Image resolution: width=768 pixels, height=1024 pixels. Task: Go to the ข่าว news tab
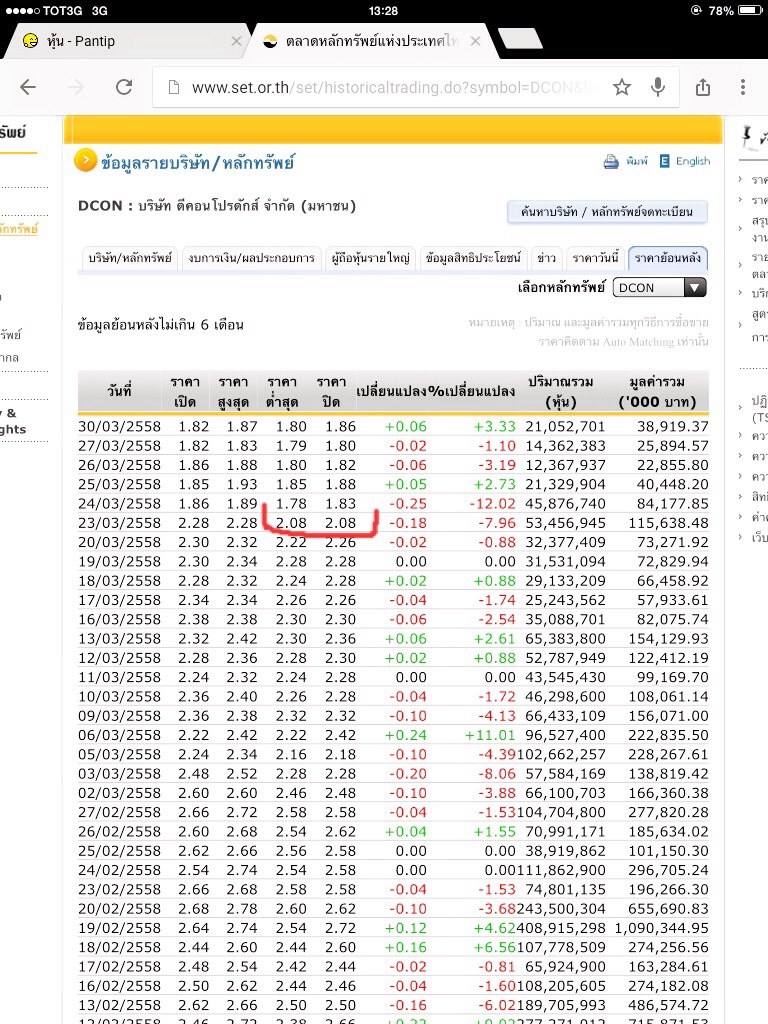(547, 258)
